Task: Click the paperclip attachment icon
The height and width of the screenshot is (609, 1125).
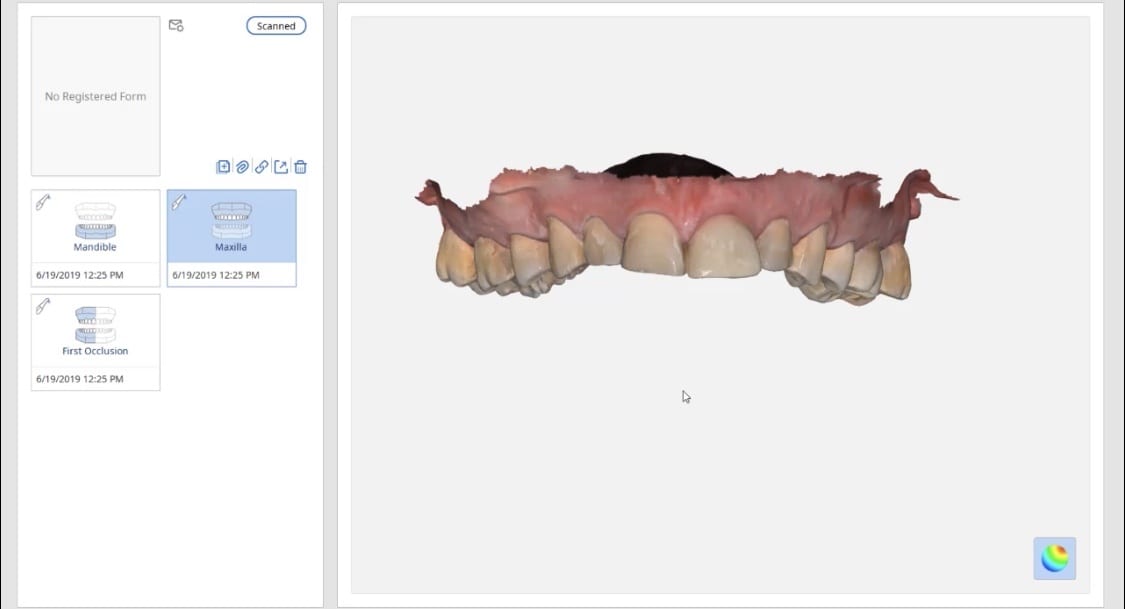Action: point(243,167)
